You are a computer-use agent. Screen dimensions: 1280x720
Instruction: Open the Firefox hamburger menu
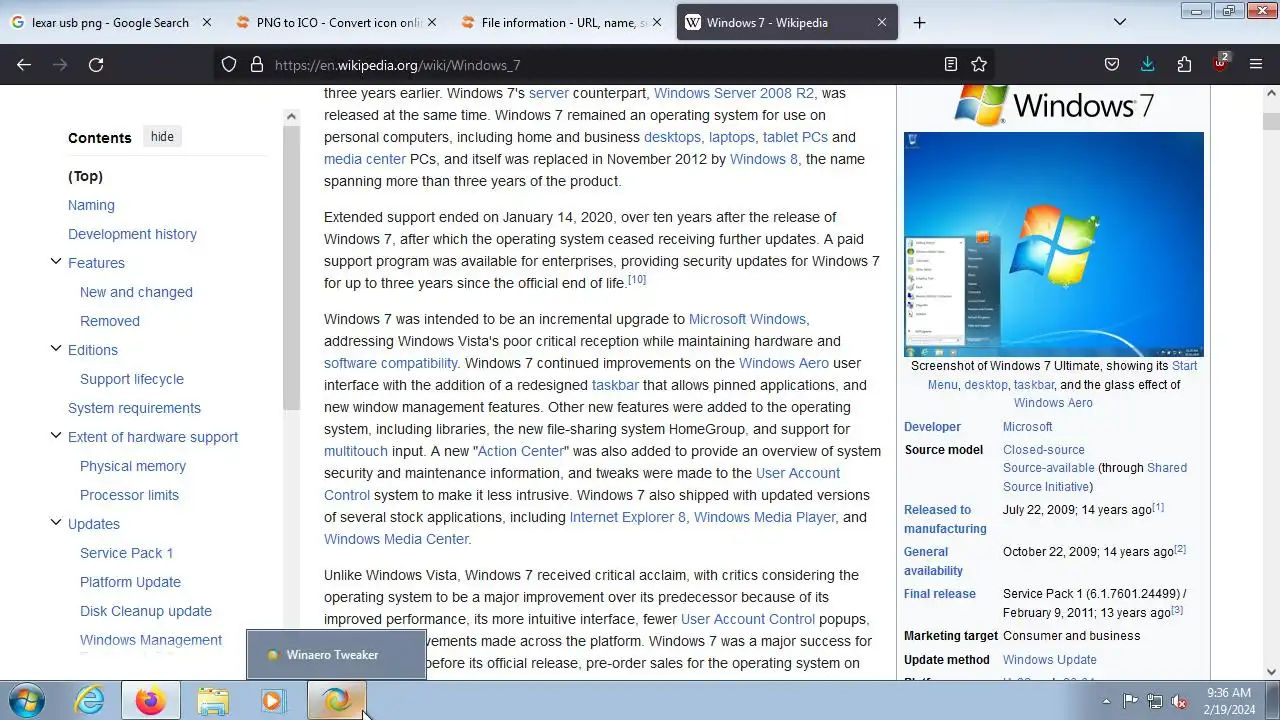click(x=1256, y=64)
